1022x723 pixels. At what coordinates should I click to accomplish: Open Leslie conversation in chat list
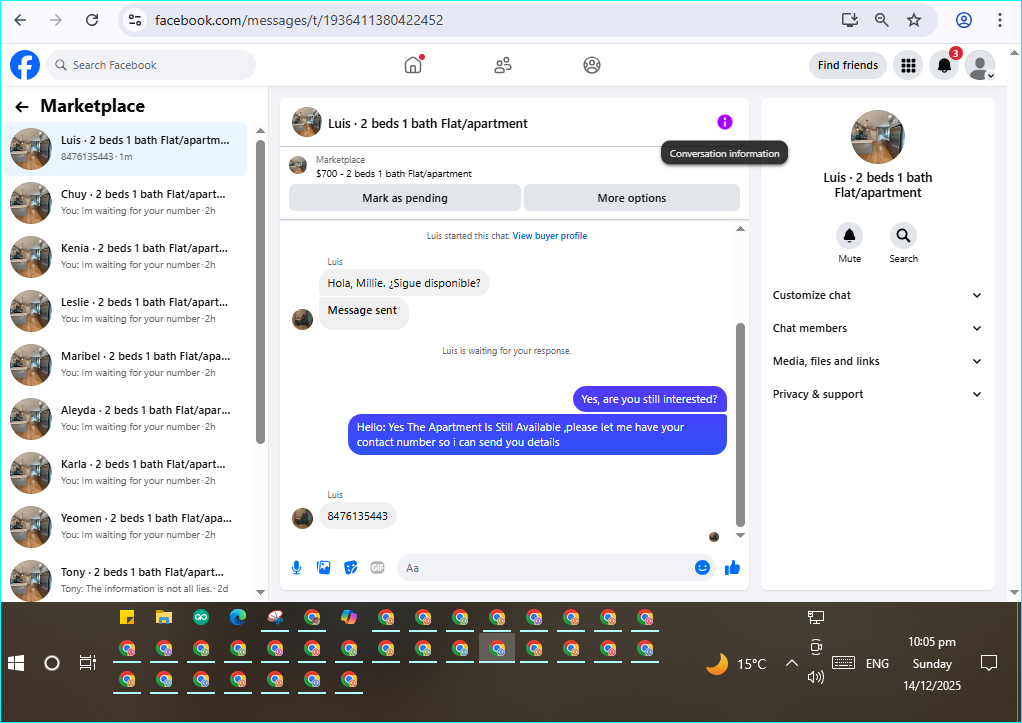pos(126,311)
